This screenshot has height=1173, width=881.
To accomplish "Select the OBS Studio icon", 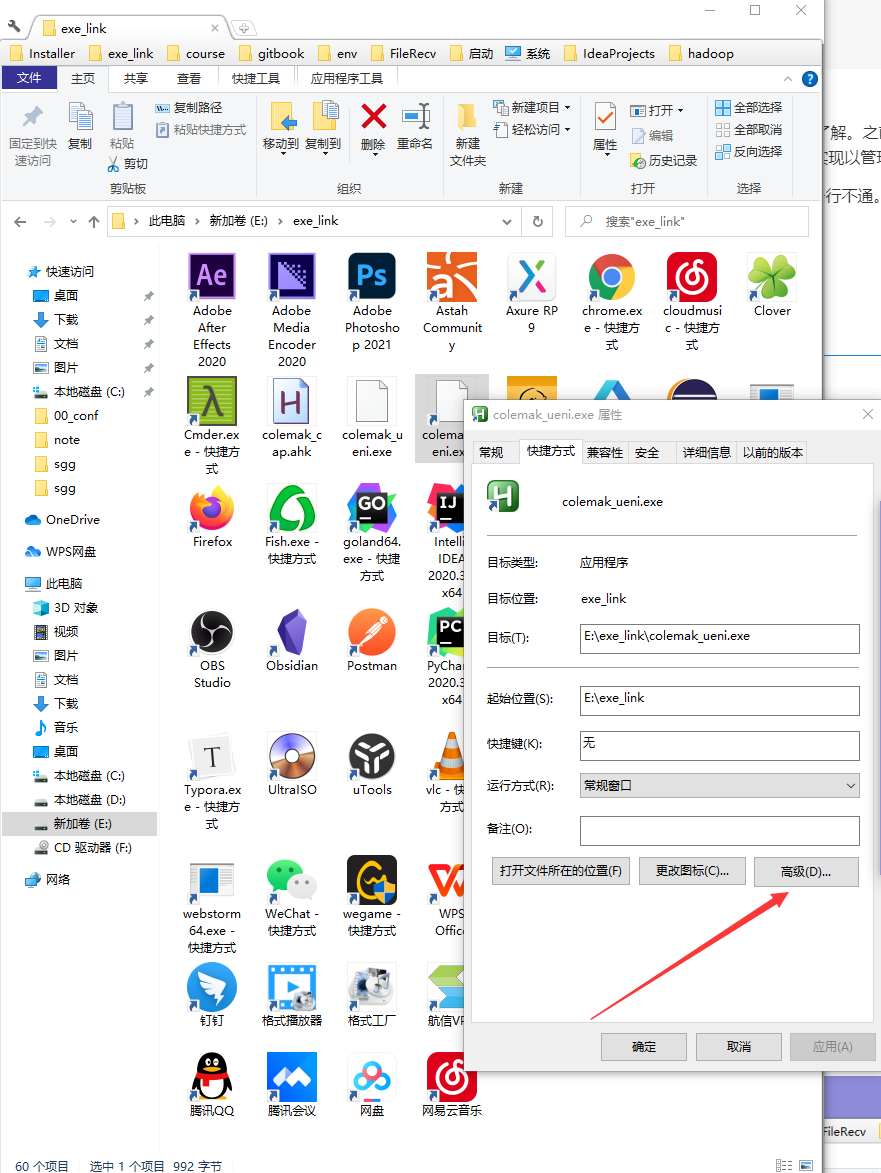I will (x=212, y=632).
